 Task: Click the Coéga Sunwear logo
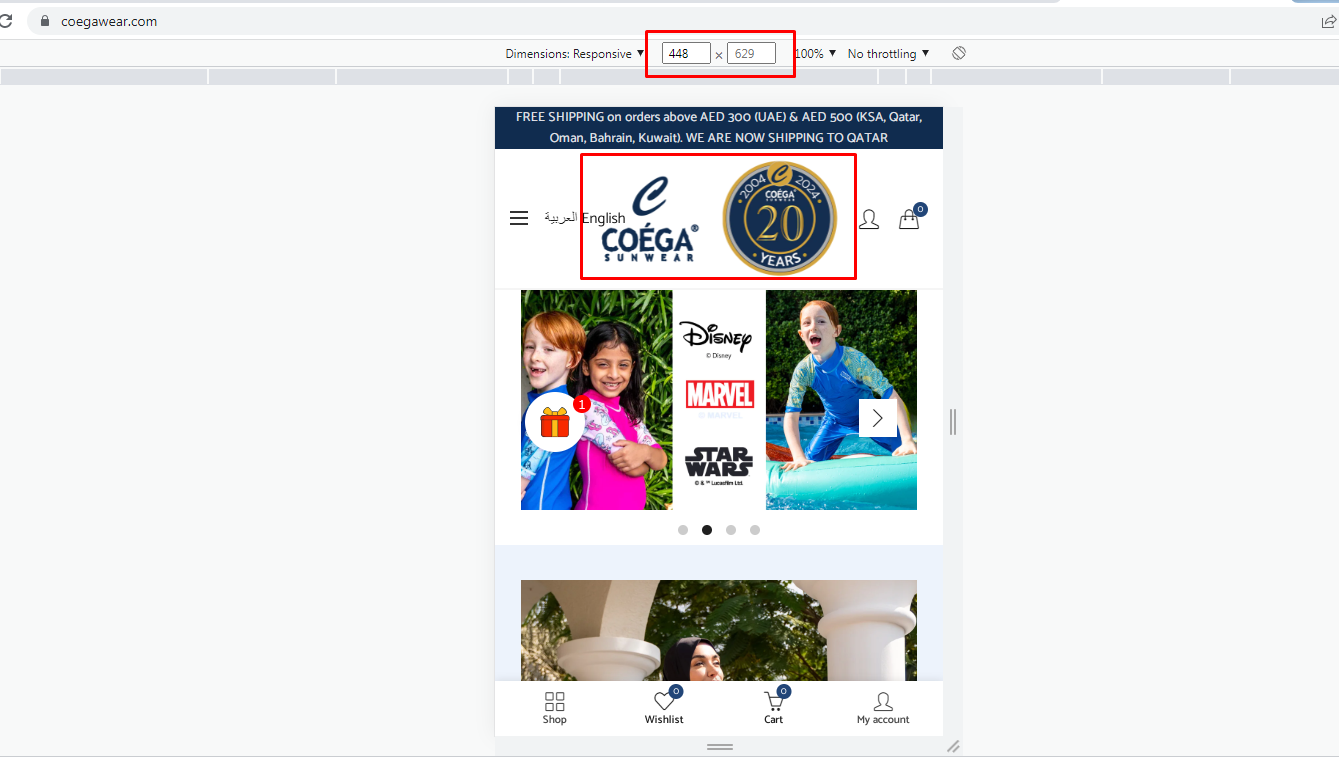point(650,219)
